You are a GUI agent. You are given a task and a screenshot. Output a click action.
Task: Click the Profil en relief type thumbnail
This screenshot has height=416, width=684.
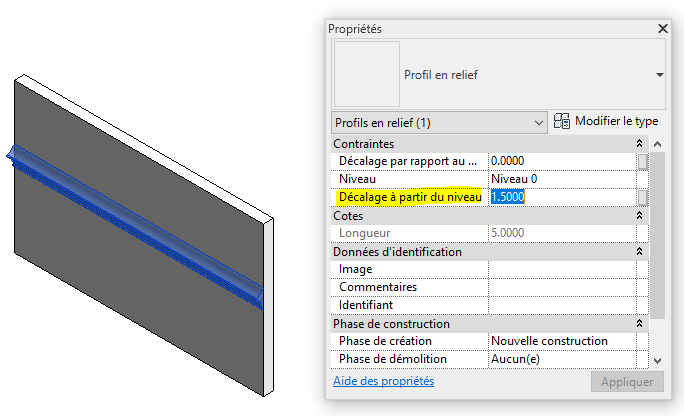pos(365,74)
